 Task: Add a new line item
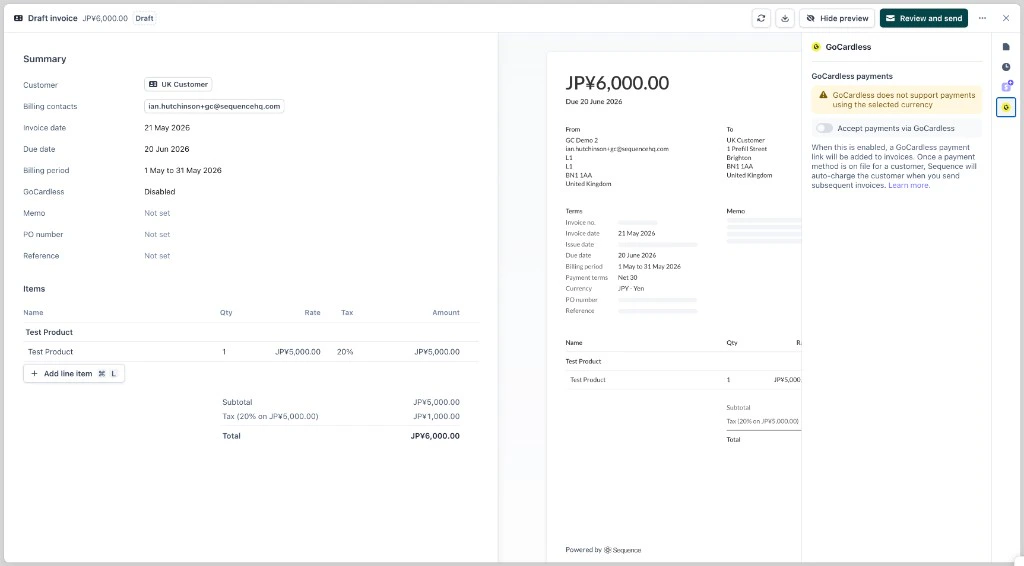click(74, 373)
